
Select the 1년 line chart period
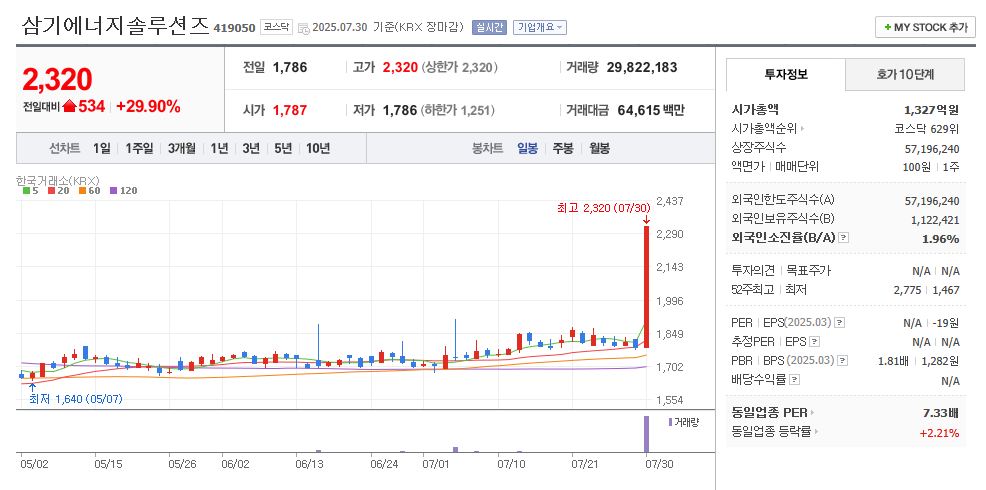coord(219,148)
